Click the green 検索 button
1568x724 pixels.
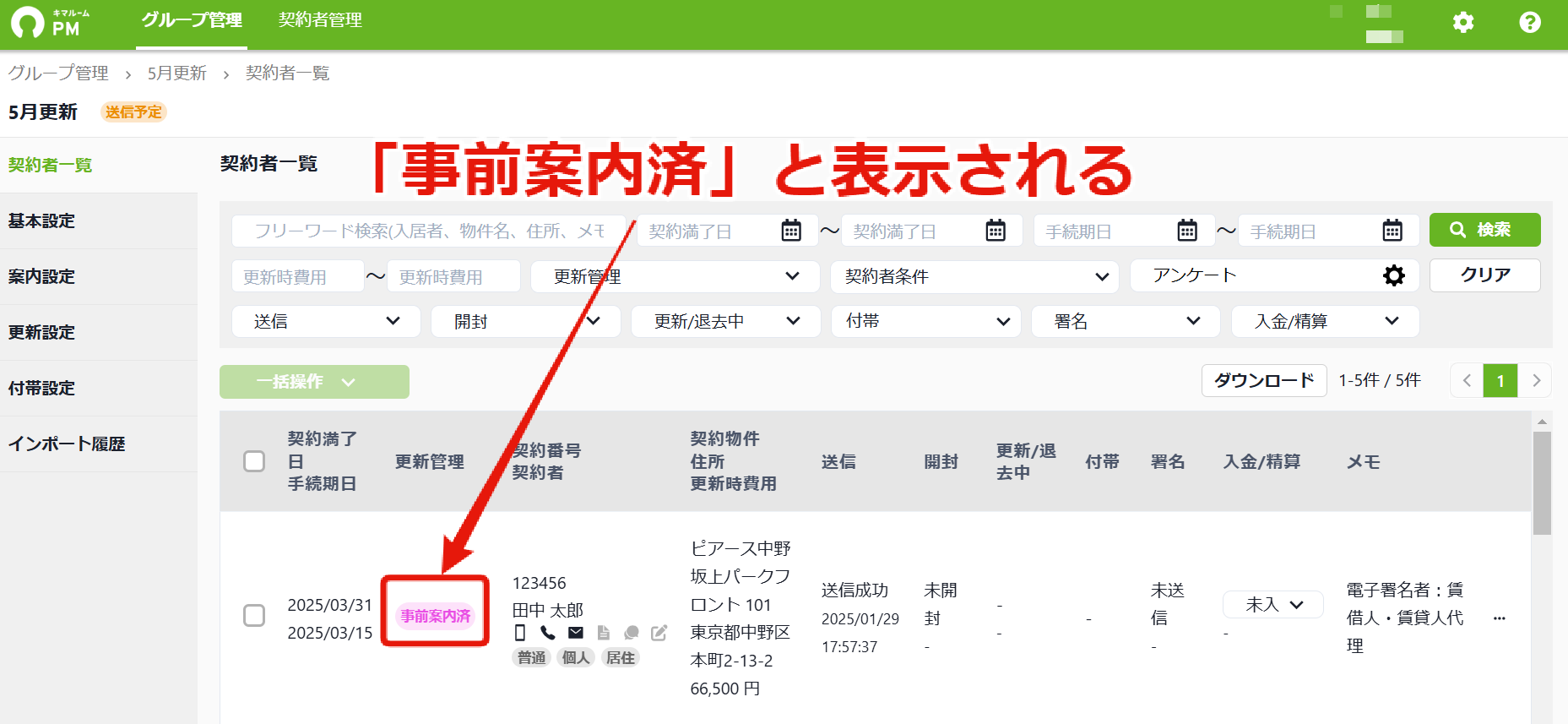coord(1484,230)
